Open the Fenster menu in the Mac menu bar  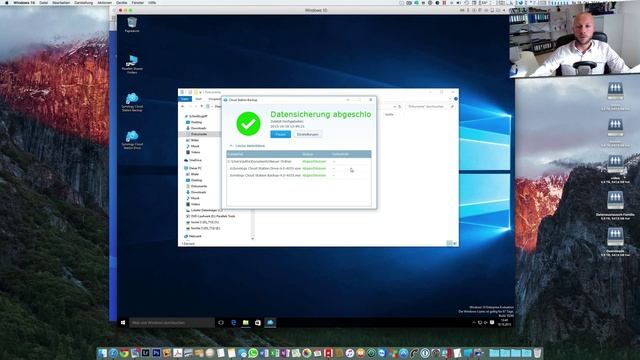[138, 2]
